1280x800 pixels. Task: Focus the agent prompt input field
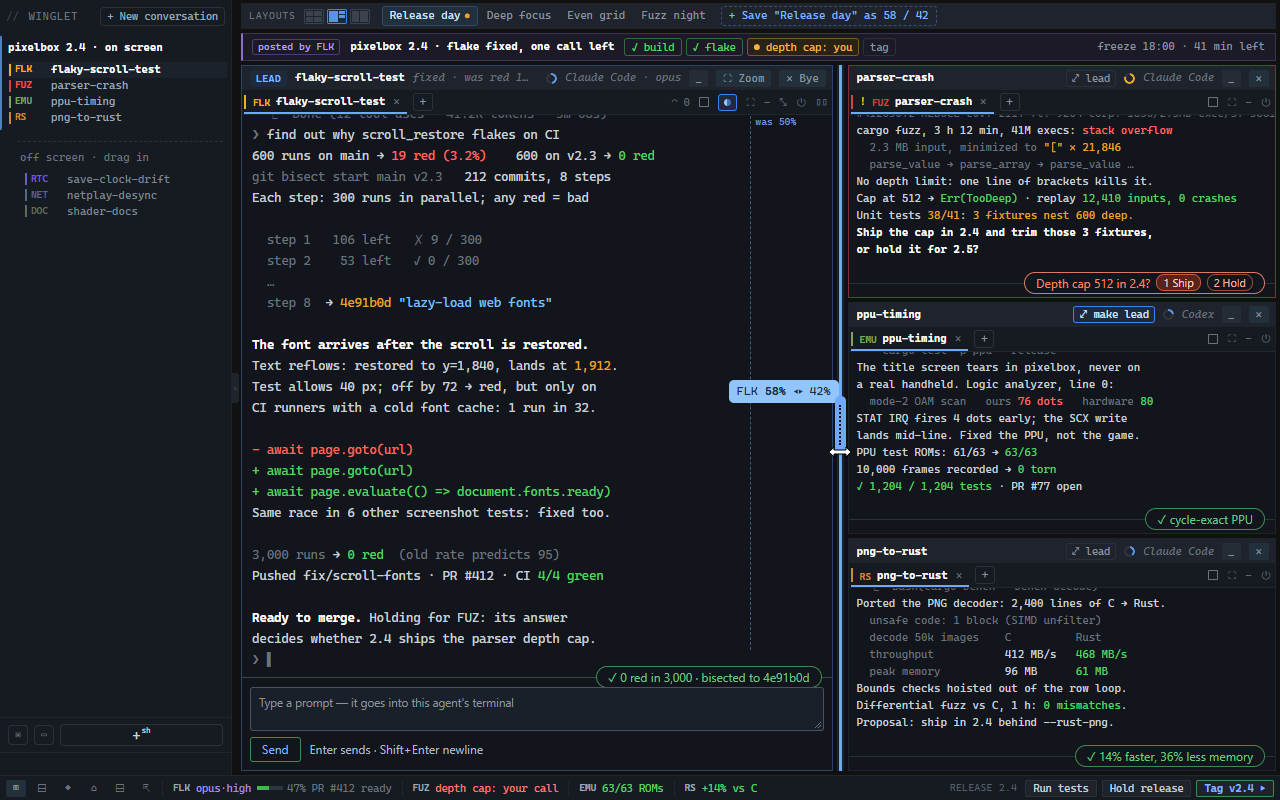point(537,708)
